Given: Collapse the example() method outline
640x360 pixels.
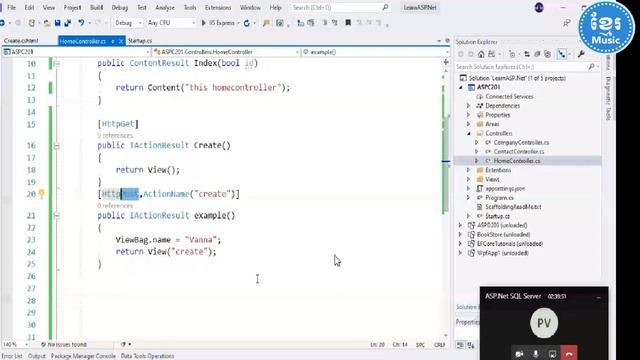Looking at the screenshot, I should point(57,216).
